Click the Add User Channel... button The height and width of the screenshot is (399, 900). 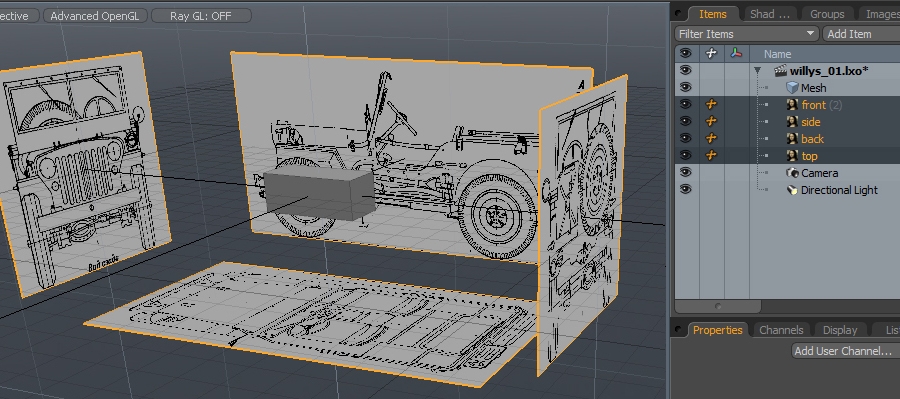845,351
